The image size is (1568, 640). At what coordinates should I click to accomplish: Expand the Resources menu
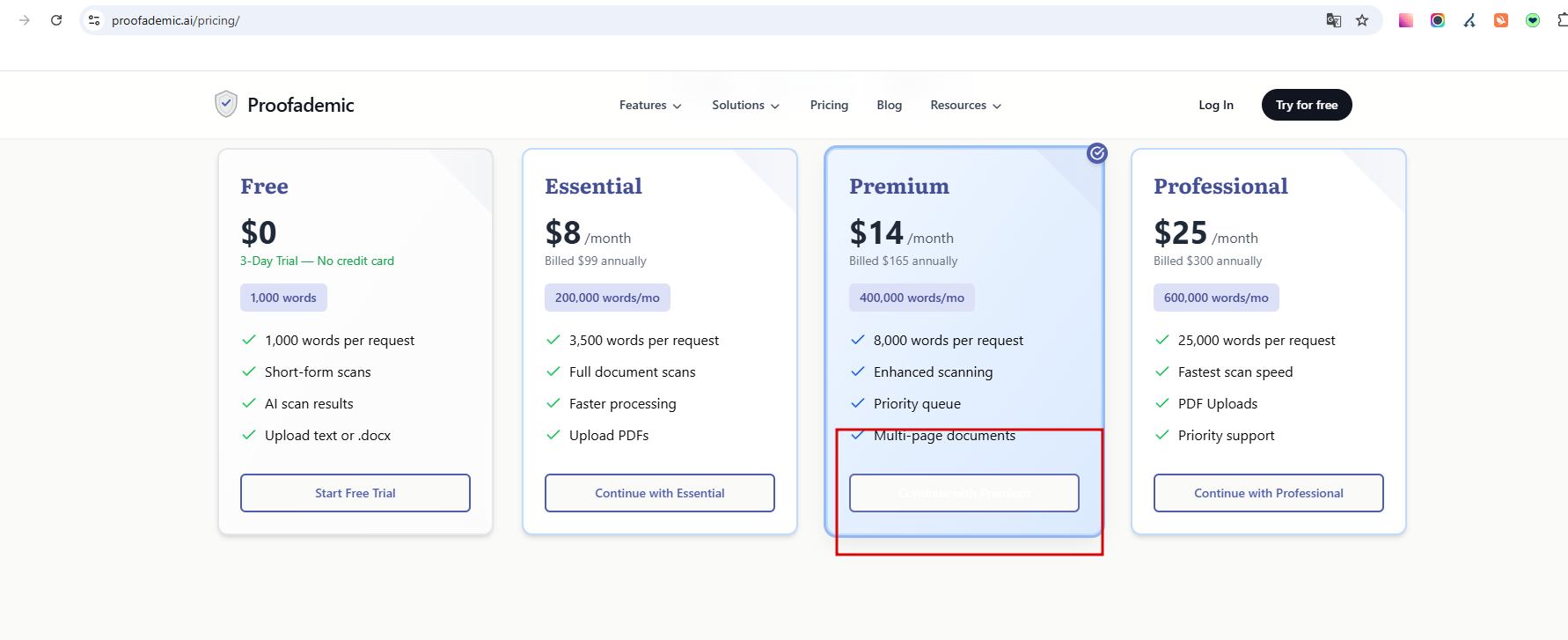965,106
